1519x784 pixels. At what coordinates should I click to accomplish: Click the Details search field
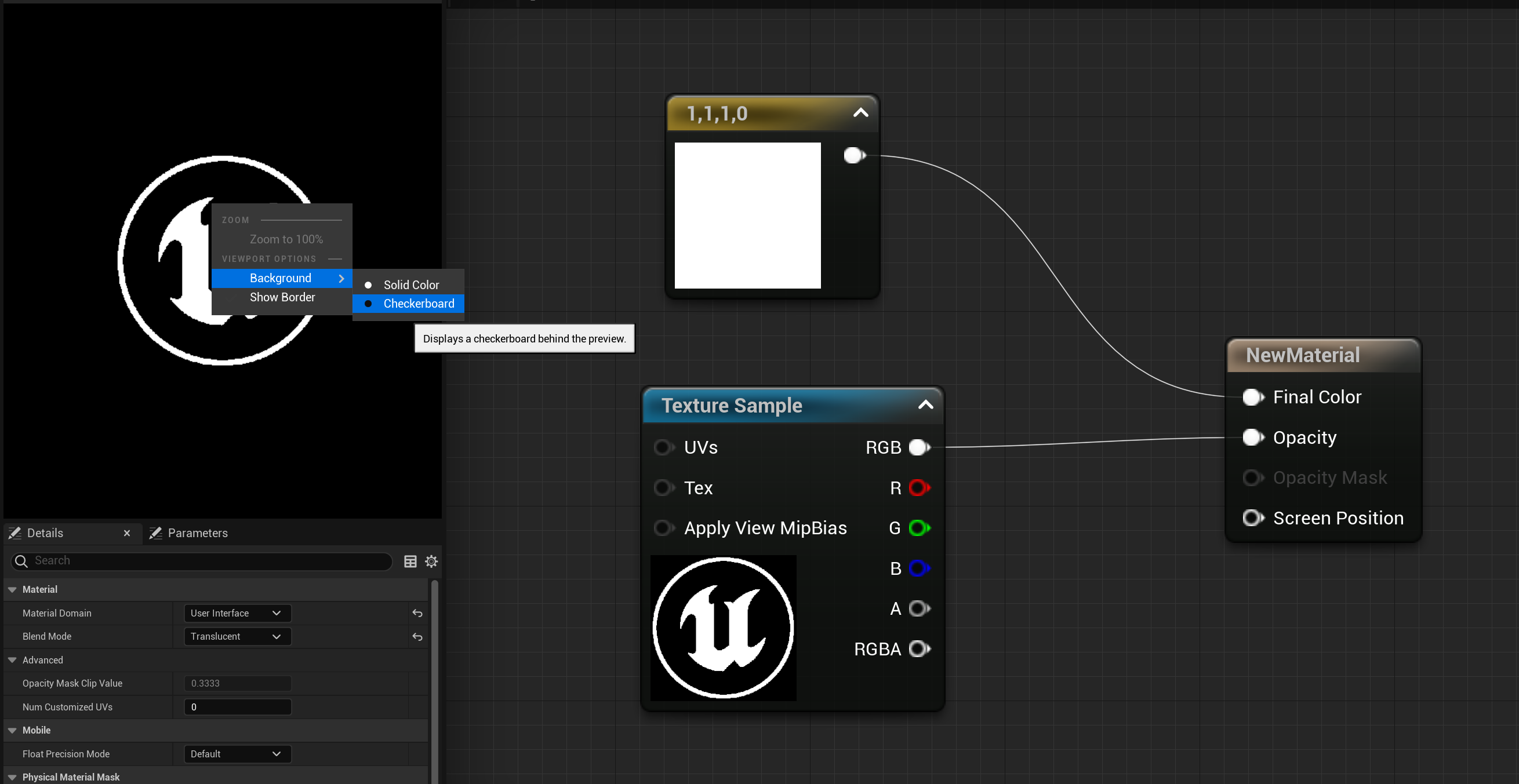point(206,560)
